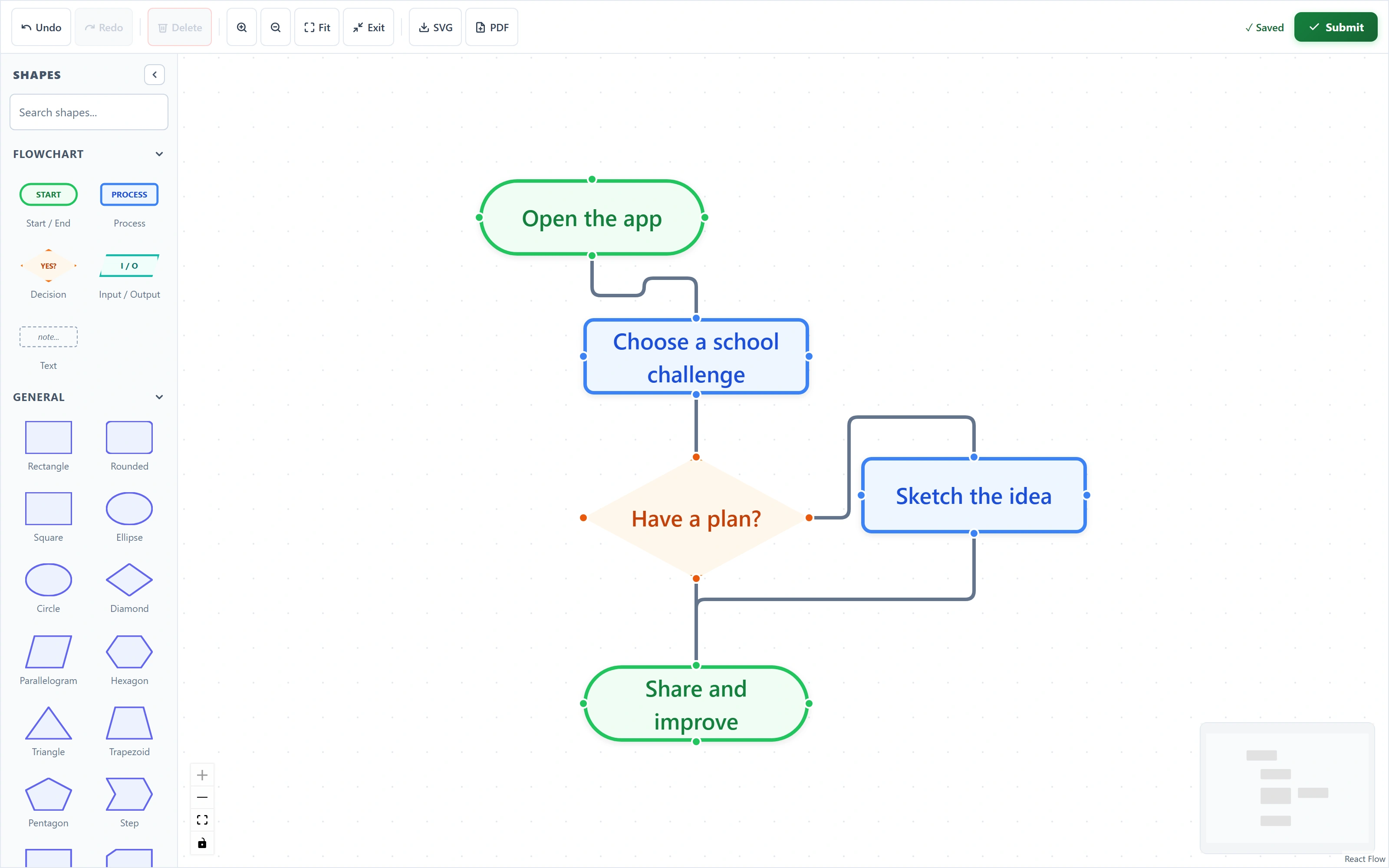The width and height of the screenshot is (1389, 868).
Task: Click the Redo button
Action: point(104,27)
